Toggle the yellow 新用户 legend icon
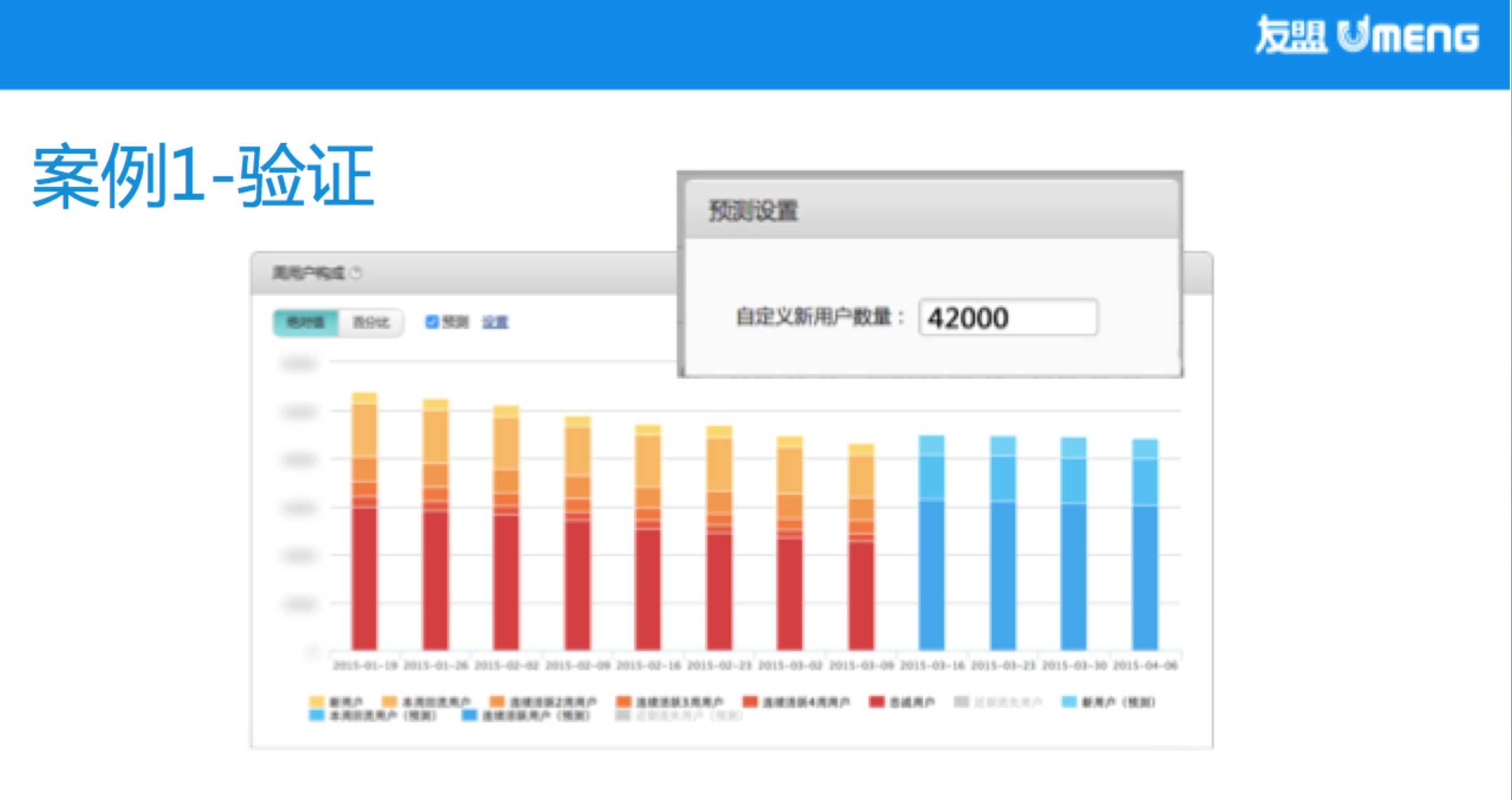This screenshot has width=1512, height=800. [x=316, y=702]
